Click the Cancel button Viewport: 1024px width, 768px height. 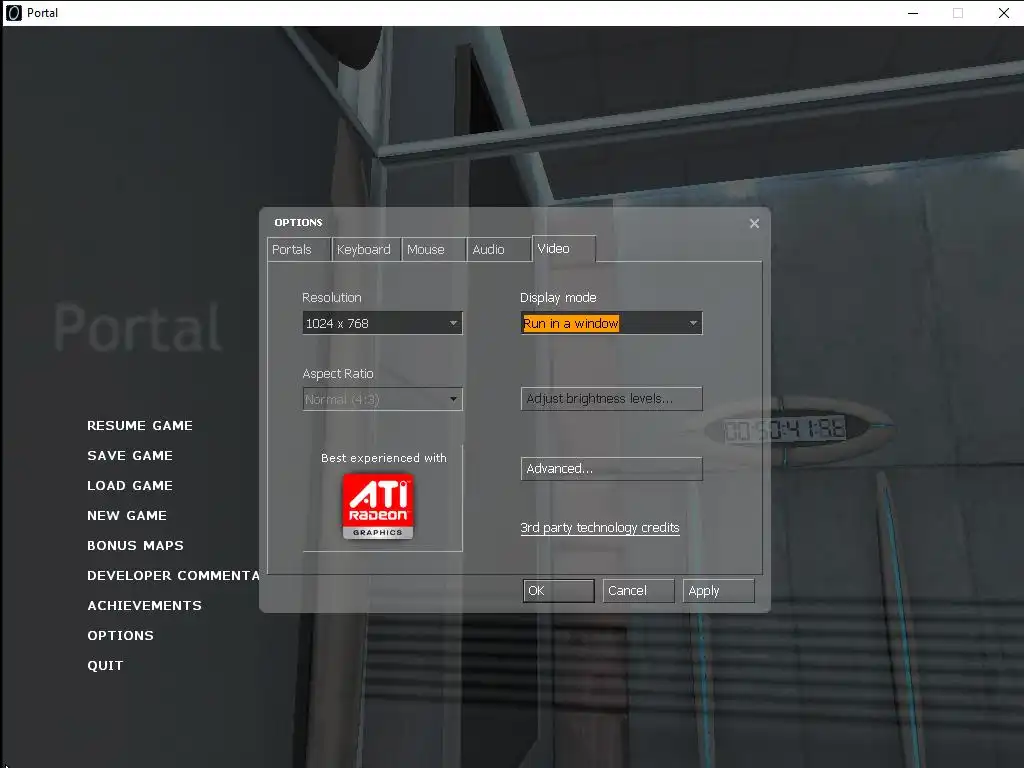click(639, 591)
